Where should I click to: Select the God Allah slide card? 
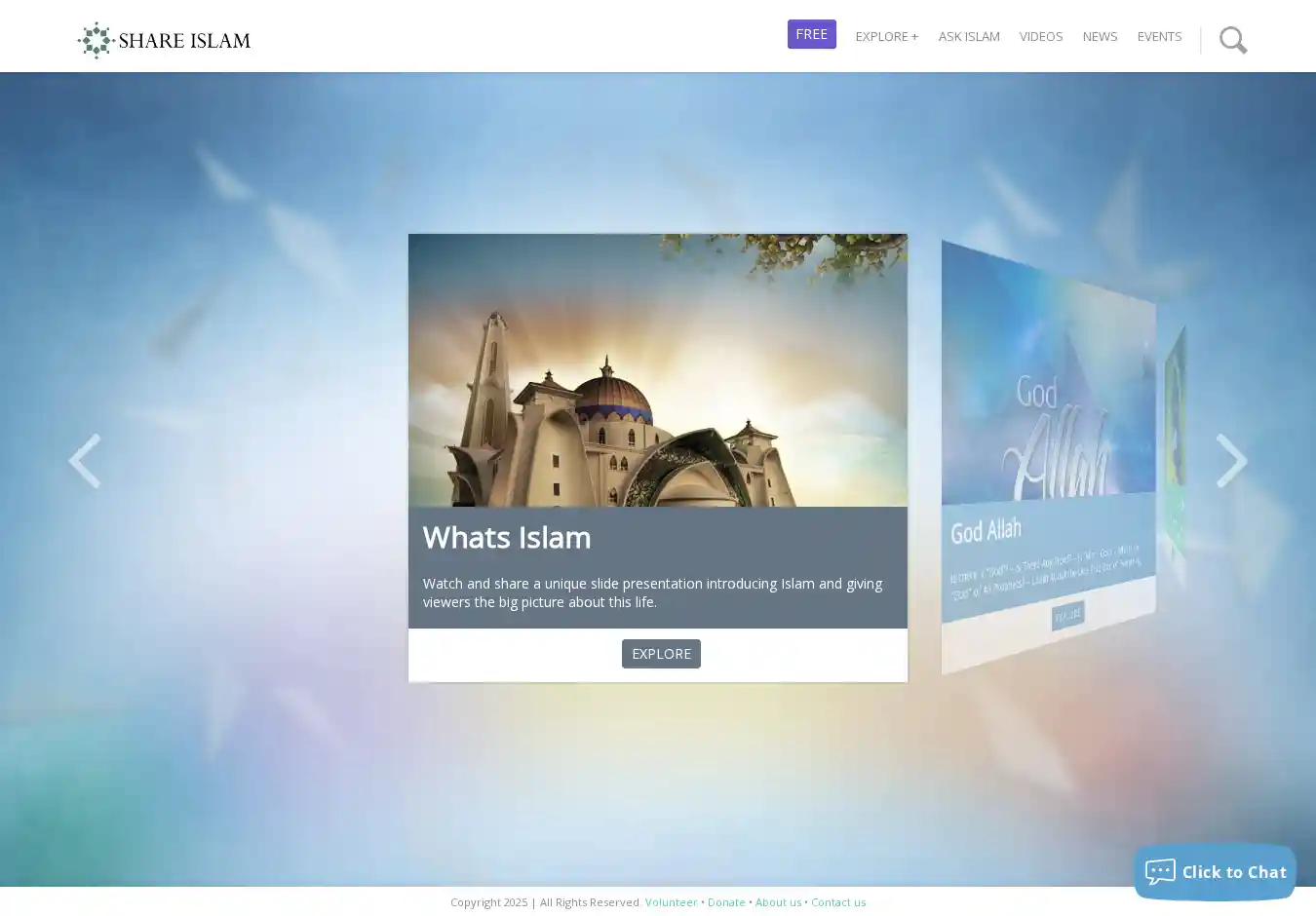pyautogui.click(x=1048, y=458)
